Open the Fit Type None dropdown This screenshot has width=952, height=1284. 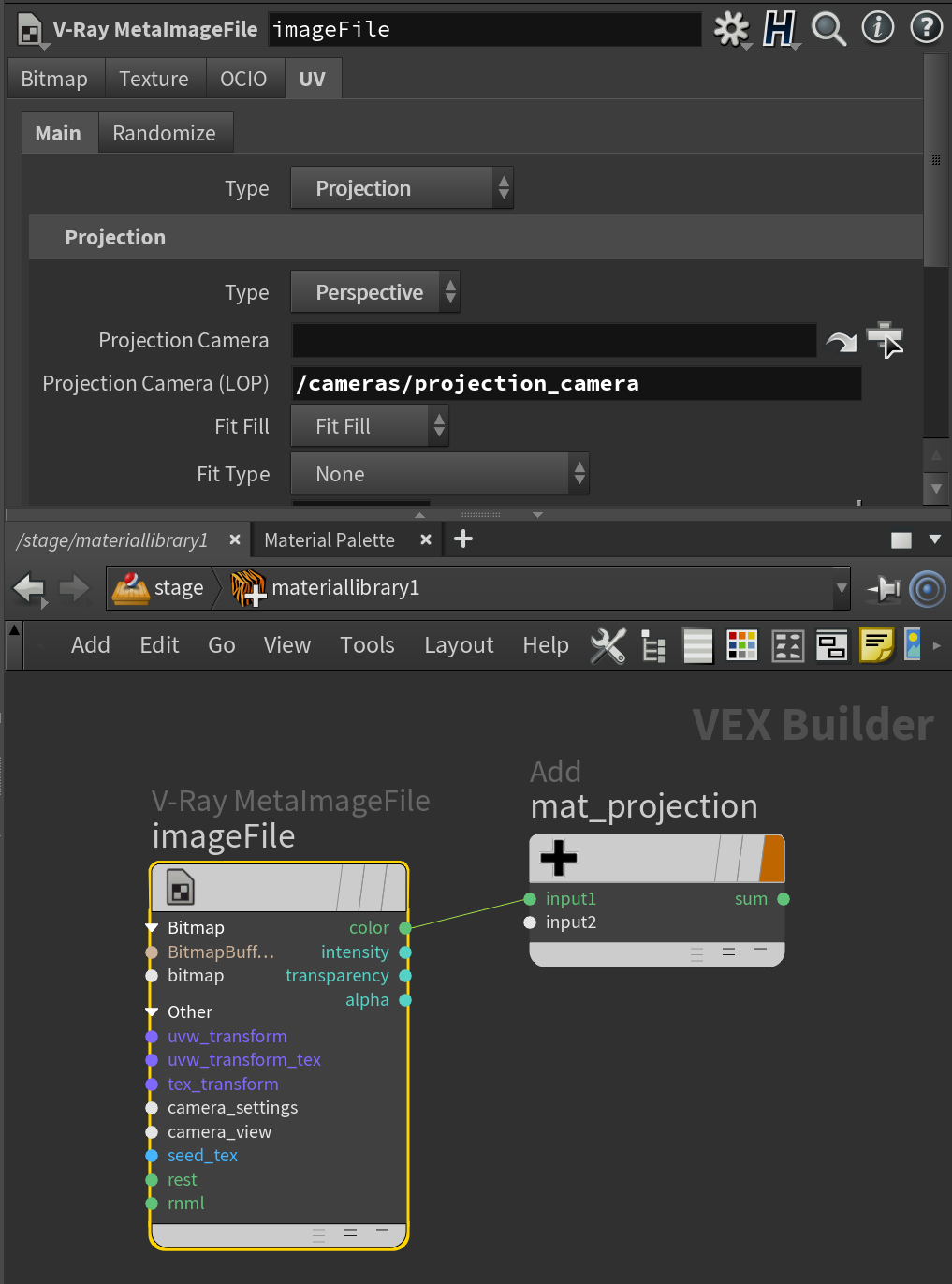(440, 474)
